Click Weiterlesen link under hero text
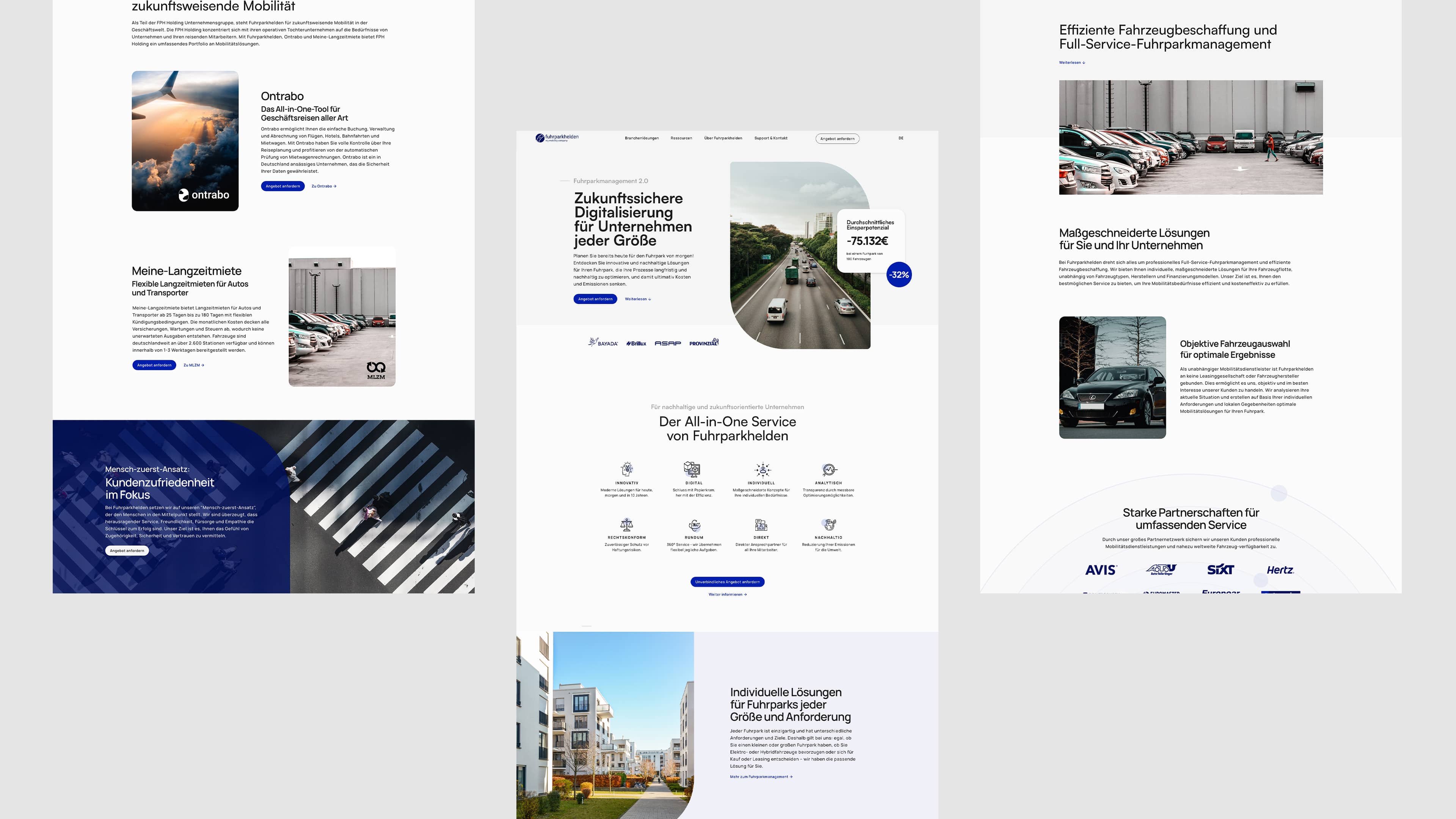Image resolution: width=1456 pixels, height=819 pixels. (x=637, y=299)
